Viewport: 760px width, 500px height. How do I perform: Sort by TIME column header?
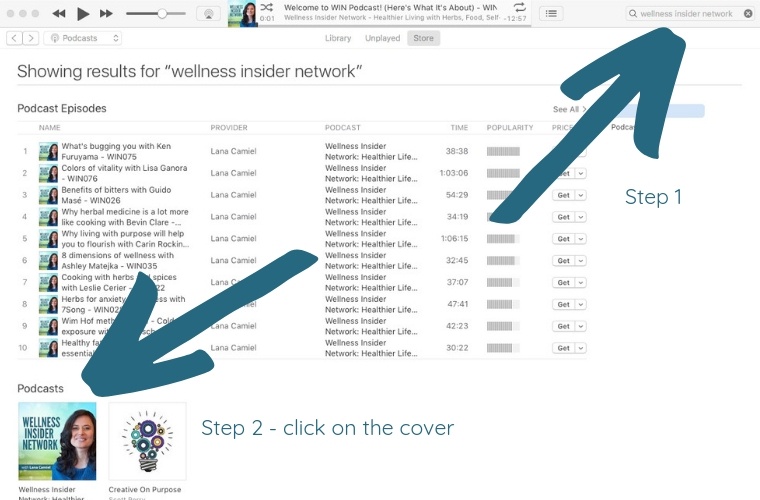459,127
